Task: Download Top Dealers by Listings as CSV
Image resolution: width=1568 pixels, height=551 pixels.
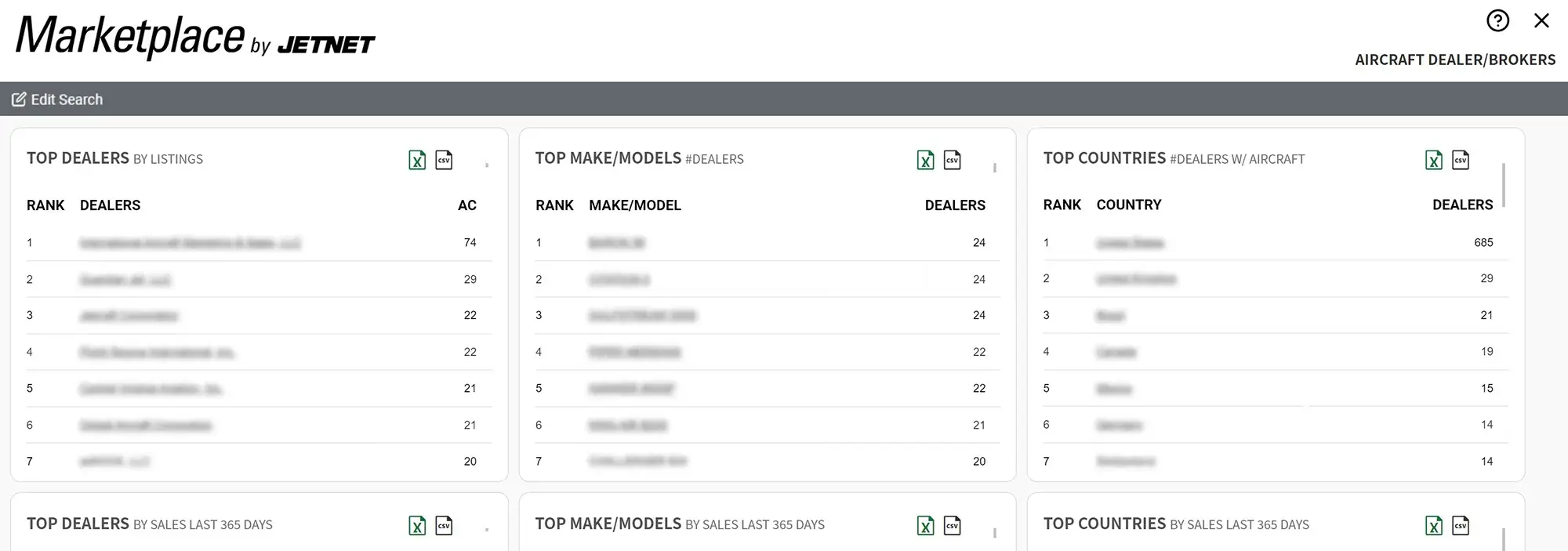Action: [x=445, y=160]
